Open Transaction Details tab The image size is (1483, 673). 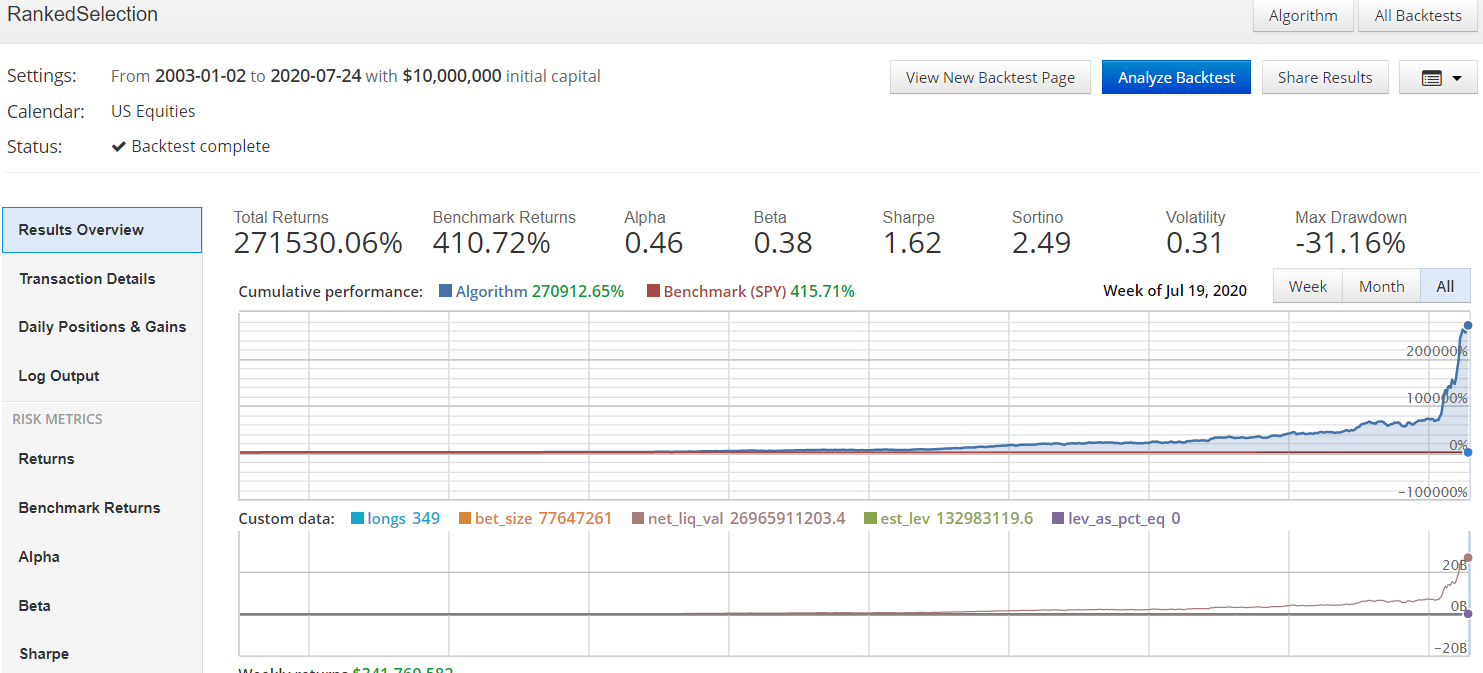coord(87,279)
